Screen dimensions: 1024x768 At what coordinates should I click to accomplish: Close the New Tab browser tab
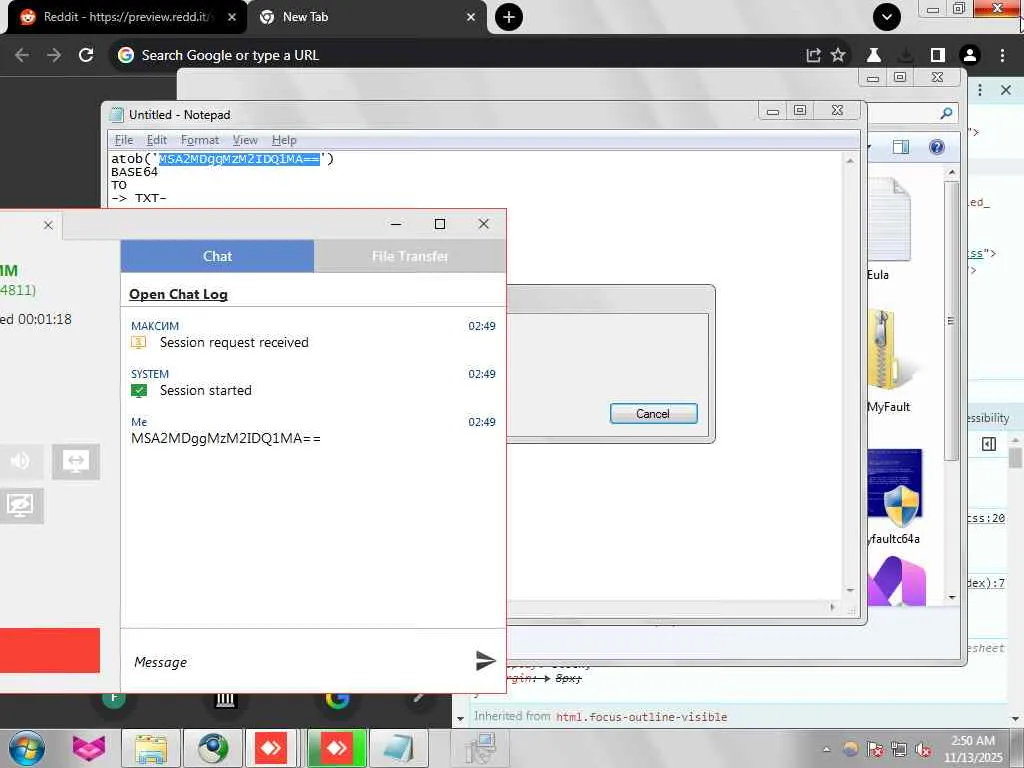click(x=471, y=17)
